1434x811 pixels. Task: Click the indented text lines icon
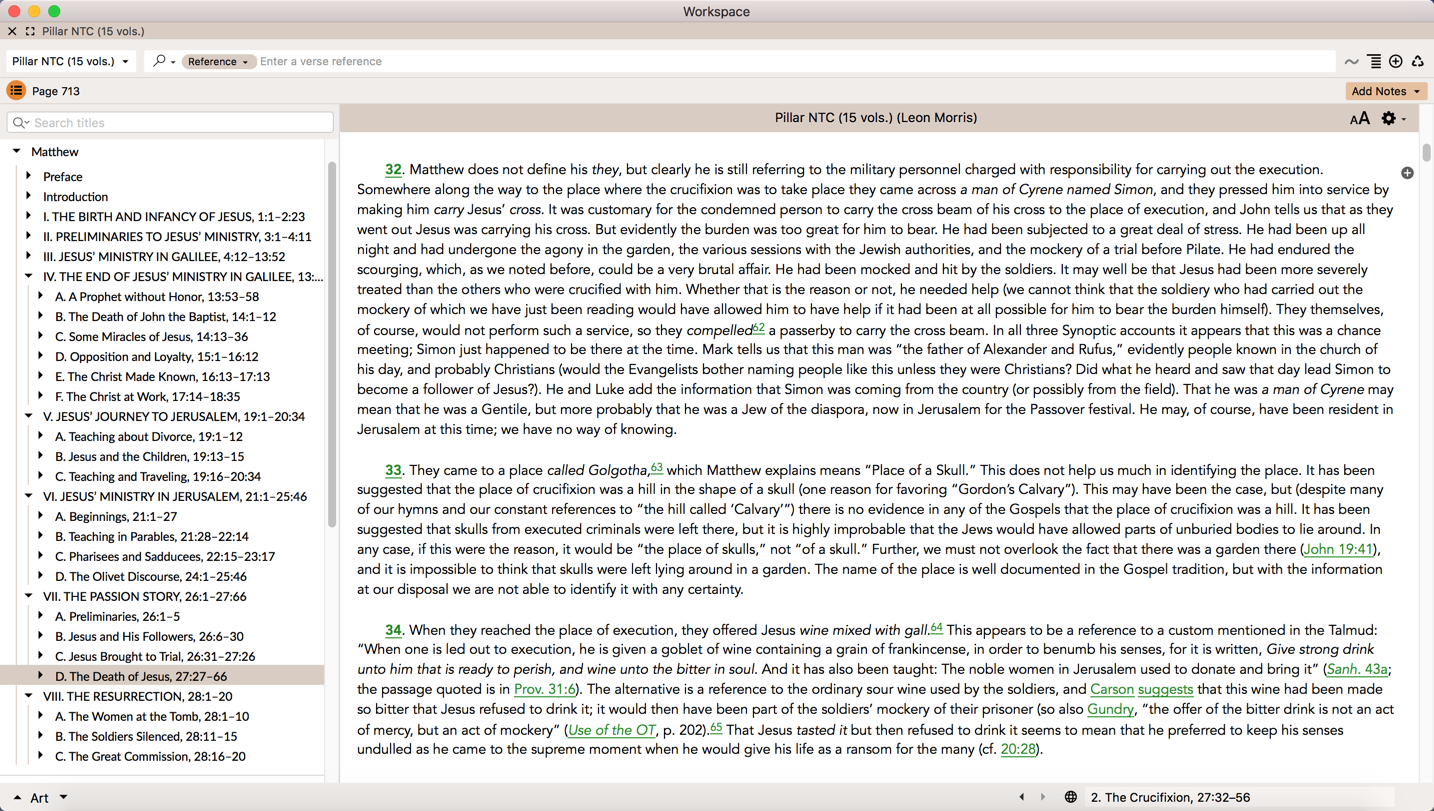1374,62
